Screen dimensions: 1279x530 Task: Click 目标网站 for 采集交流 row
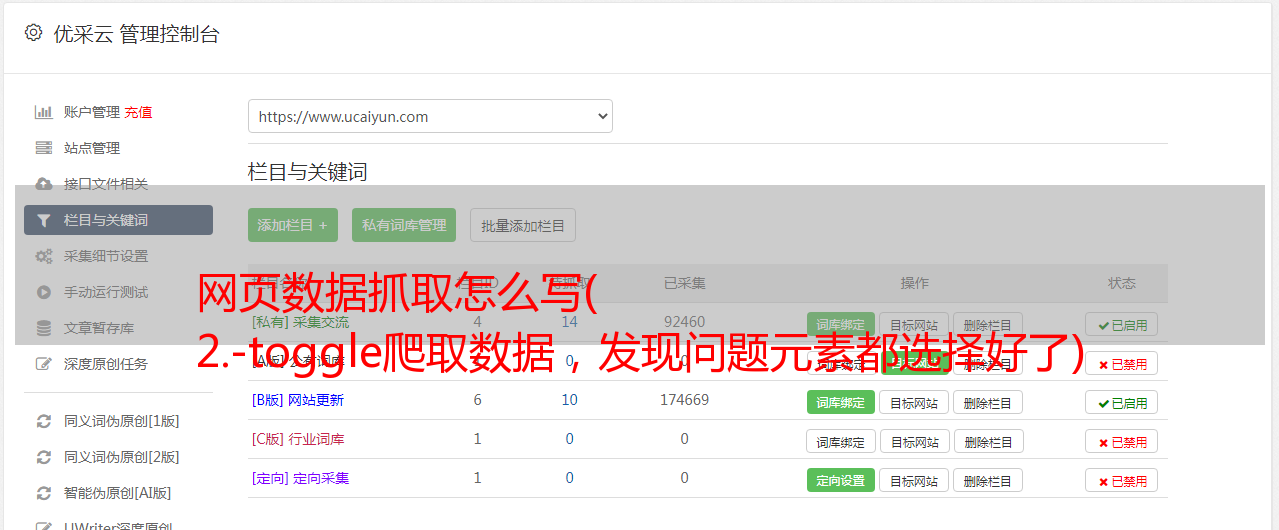[x=914, y=324]
